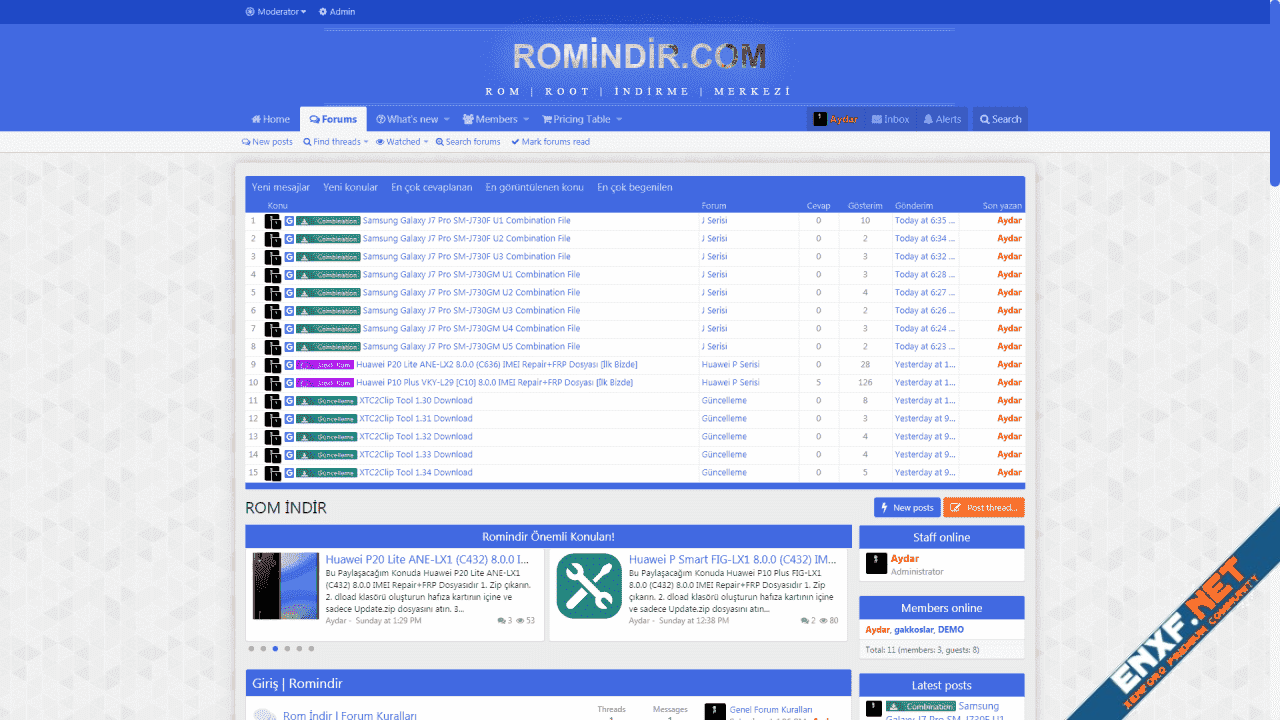
Task: Click New posts lightning button
Action: point(907,508)
